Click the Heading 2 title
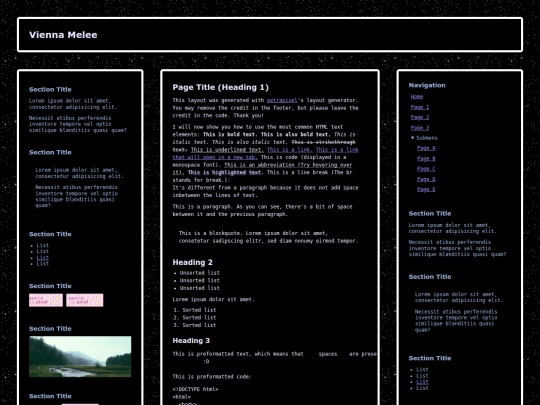This screenshot has height=405, width=540. 193,262
